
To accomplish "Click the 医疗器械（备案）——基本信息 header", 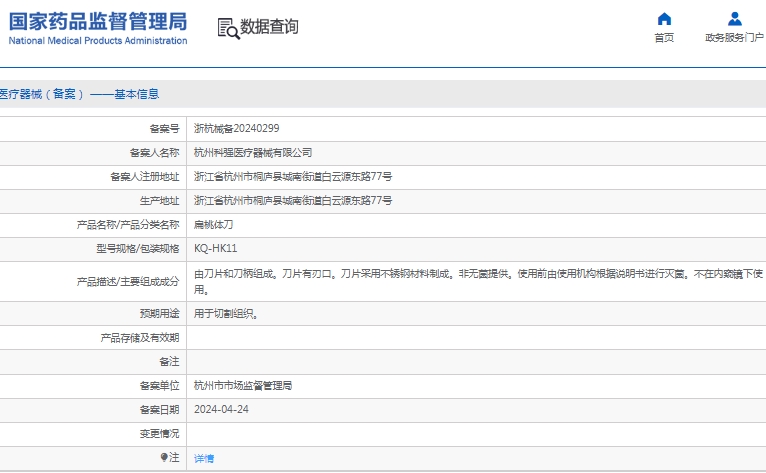I will (80, 94).
